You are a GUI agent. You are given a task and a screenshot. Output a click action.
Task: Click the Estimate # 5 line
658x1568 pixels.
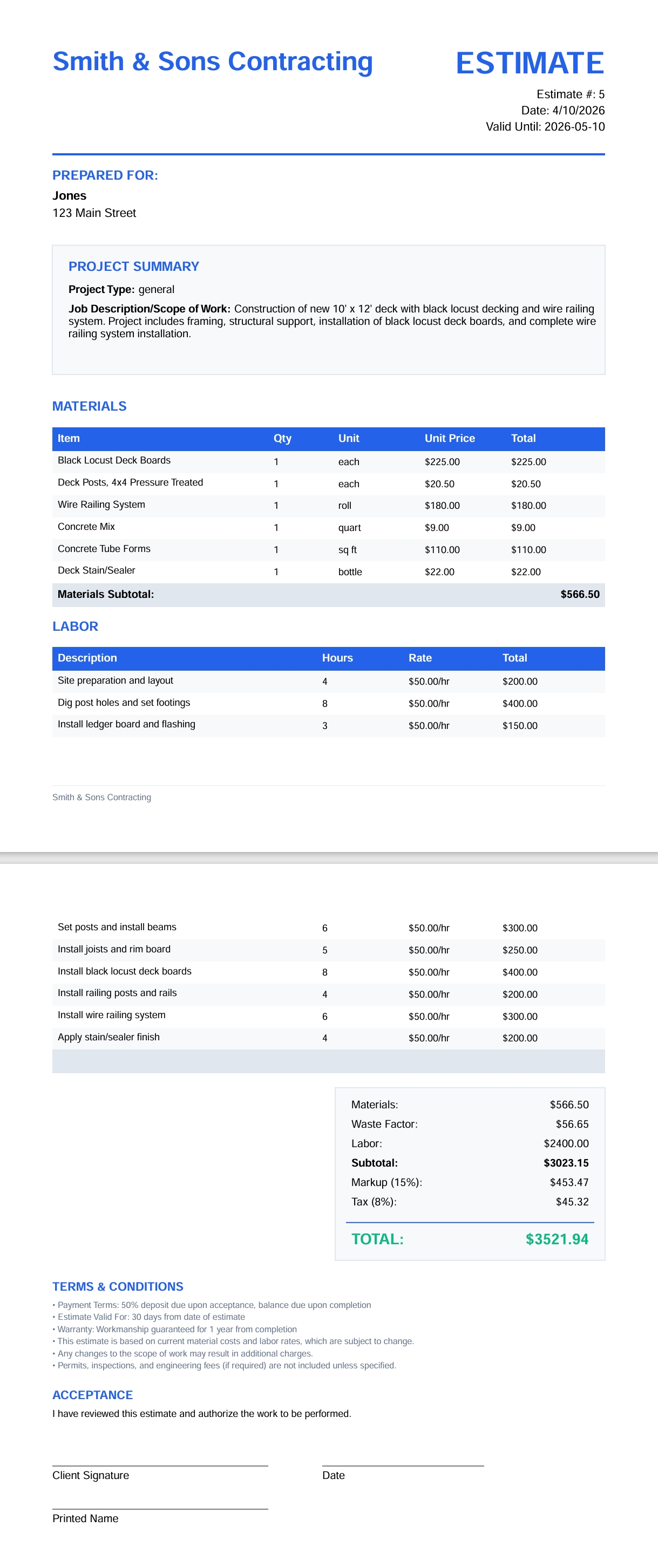[571, 94]
